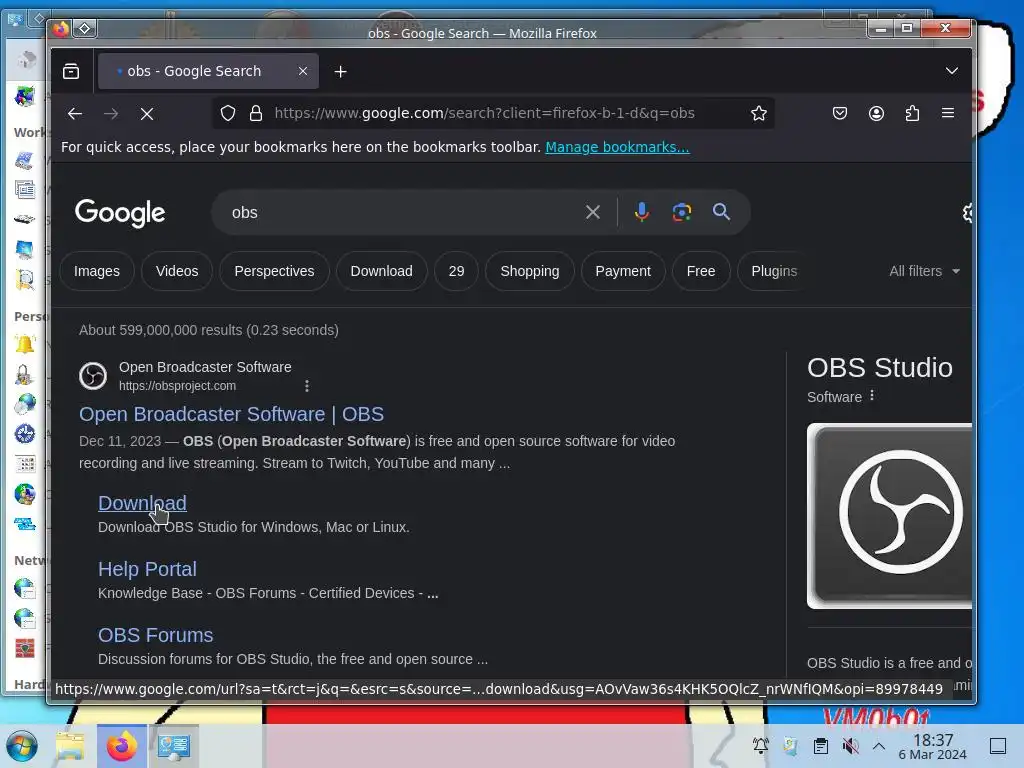
Task: Open more options beside OBS Studio Software
Action: click(x=872, y=396)
